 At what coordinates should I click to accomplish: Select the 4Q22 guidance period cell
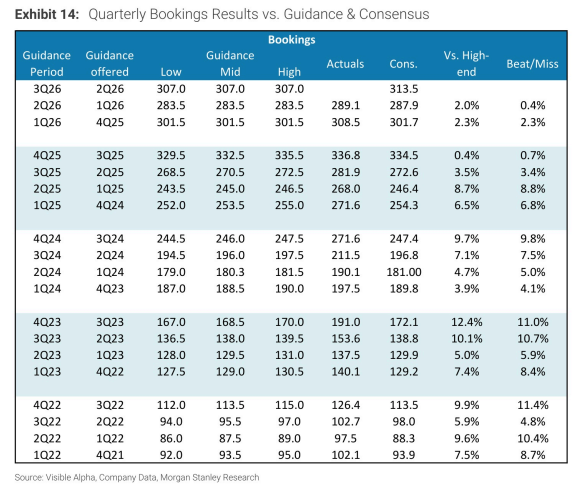click(47, 405)
